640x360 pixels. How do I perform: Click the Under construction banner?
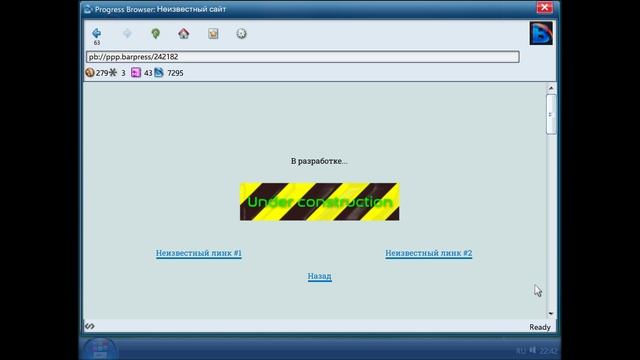[320, 202]
